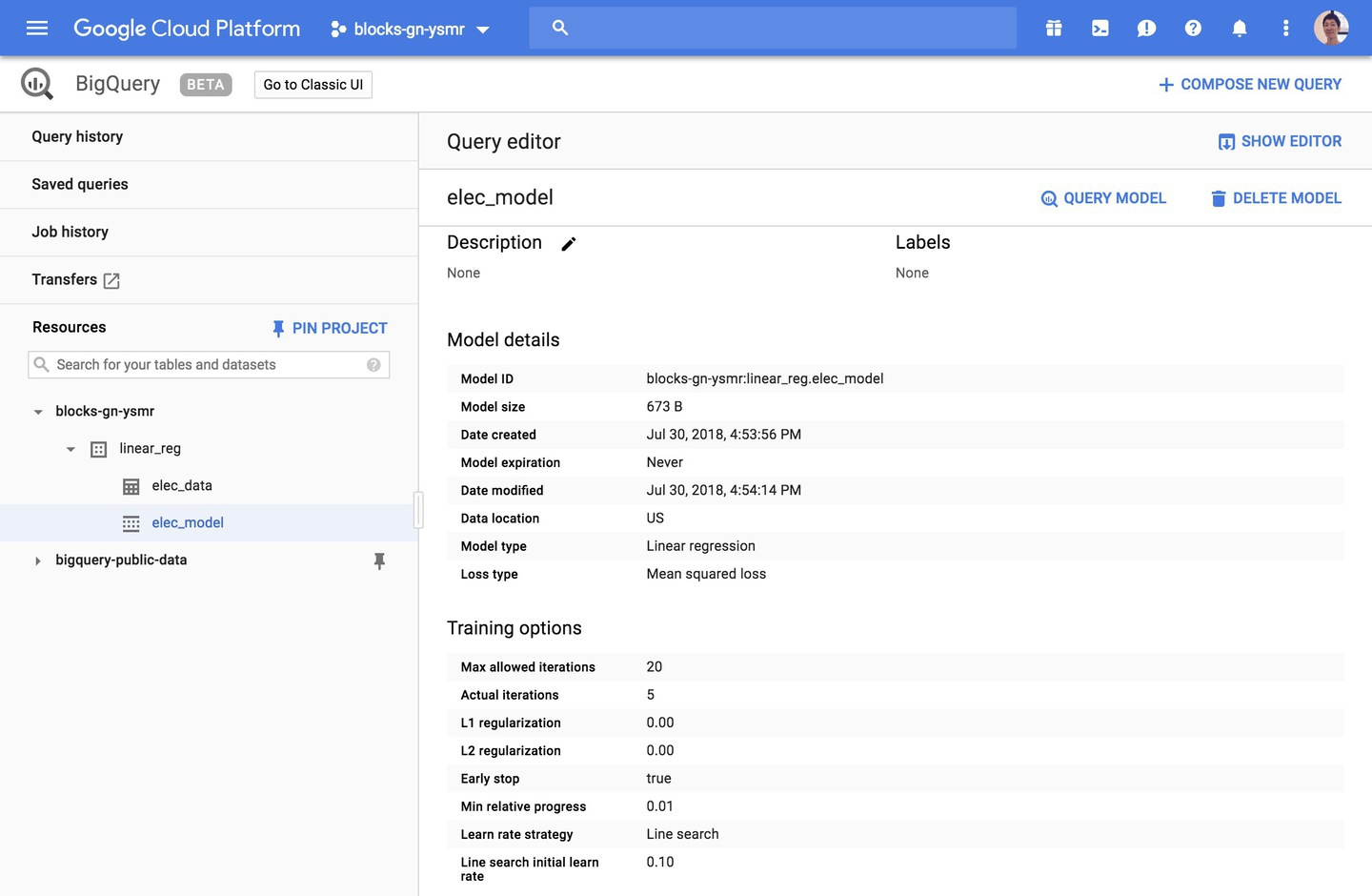Select bigquery-public-data project name
The height and width of the screenshot is (896, 1372).
pyautogui.click(x=121, y=560)
